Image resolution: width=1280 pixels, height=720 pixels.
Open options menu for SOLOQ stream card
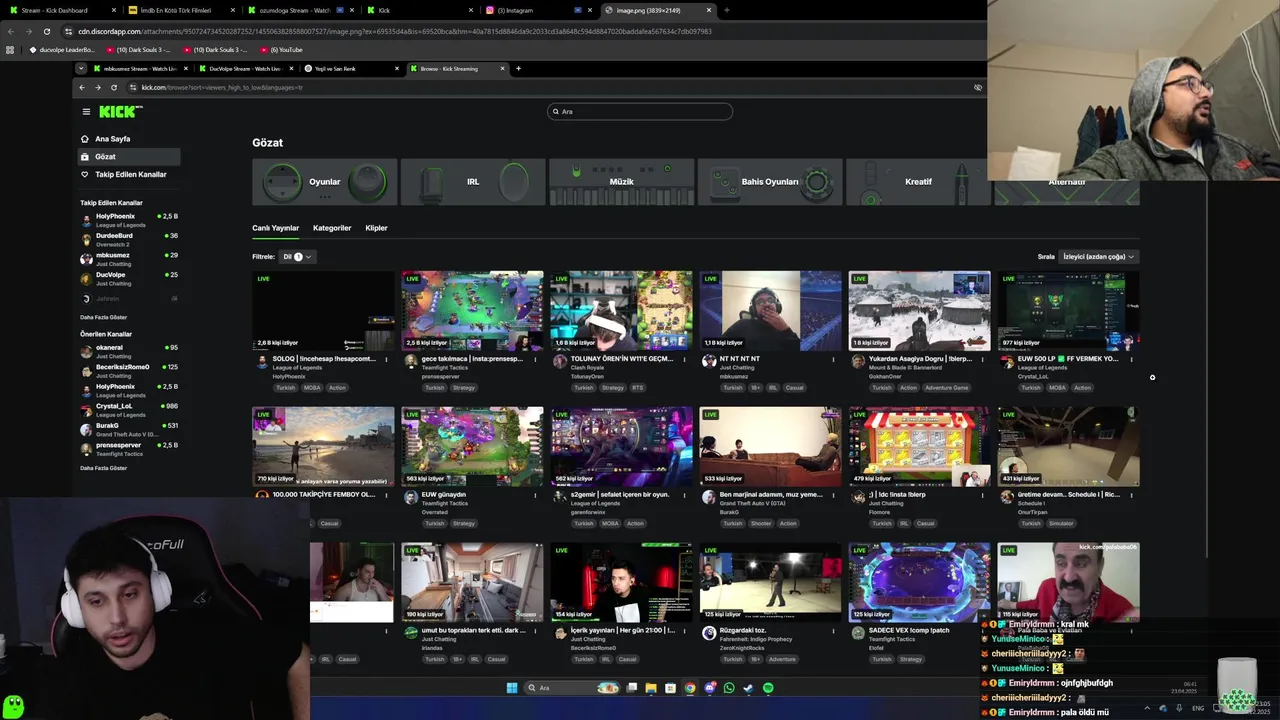click(x=386, y=359)
